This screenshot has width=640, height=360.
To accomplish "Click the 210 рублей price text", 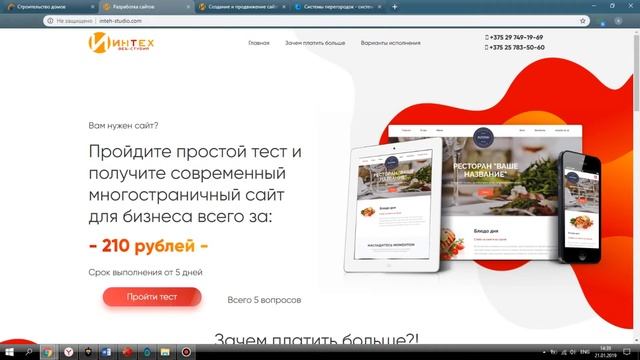I will pos(149,246).
